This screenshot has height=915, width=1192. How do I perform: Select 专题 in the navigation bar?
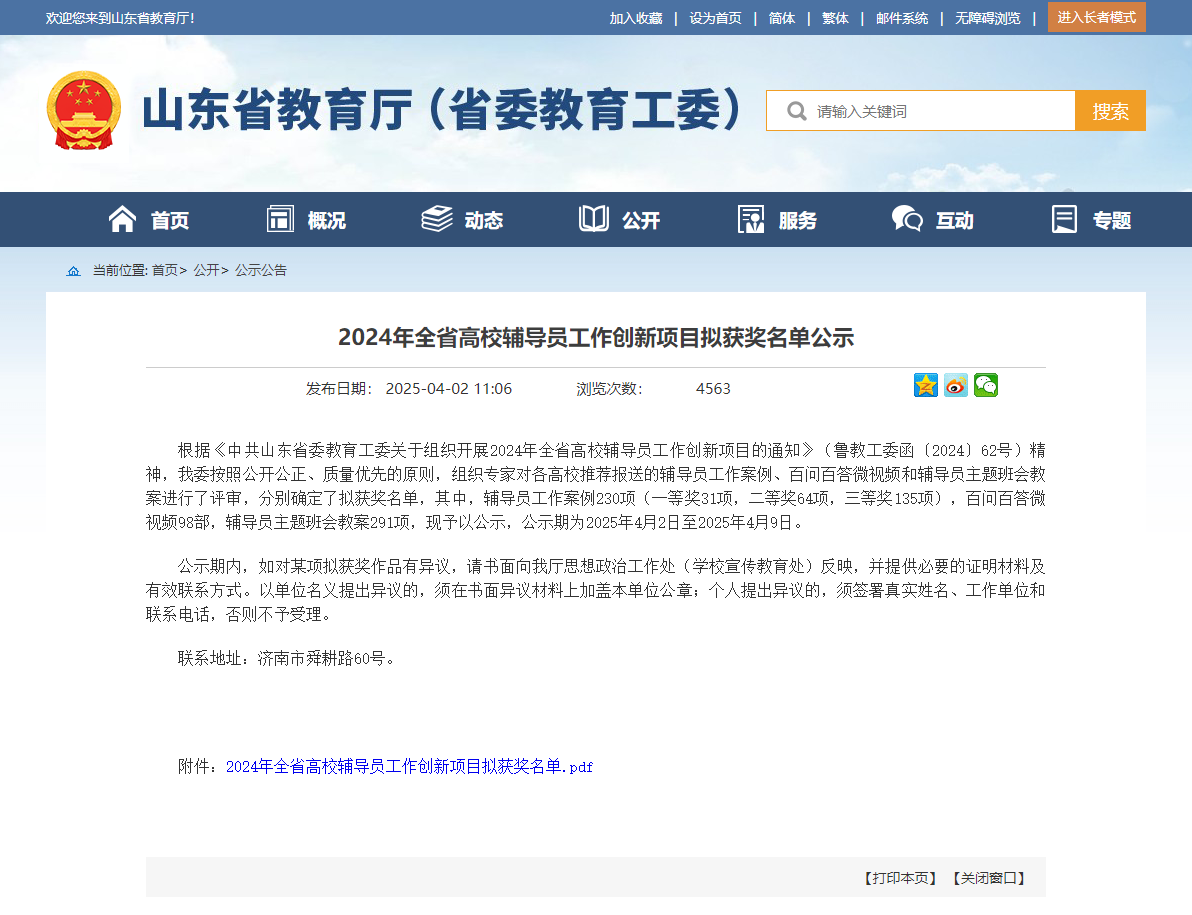pyautogui.click(x=1091, y=220)
